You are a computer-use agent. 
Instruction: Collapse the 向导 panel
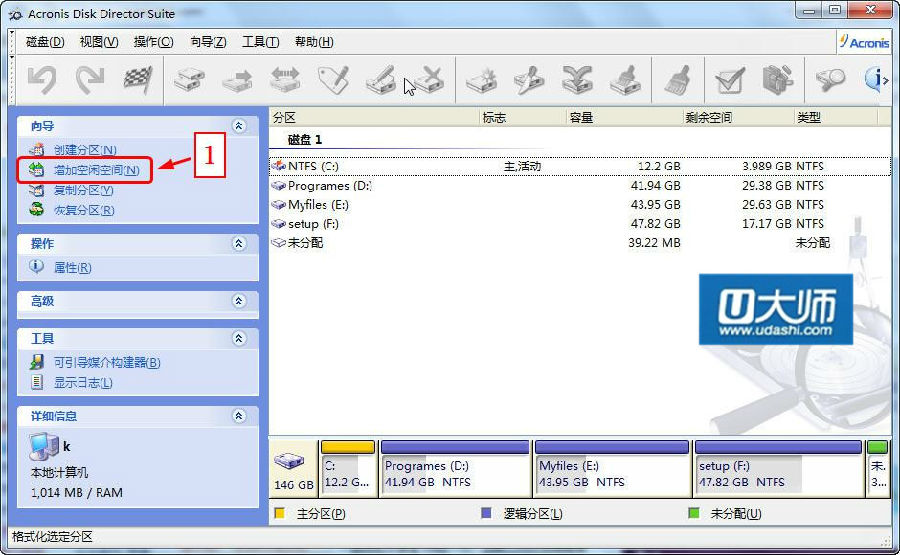[x=238, y=126]
